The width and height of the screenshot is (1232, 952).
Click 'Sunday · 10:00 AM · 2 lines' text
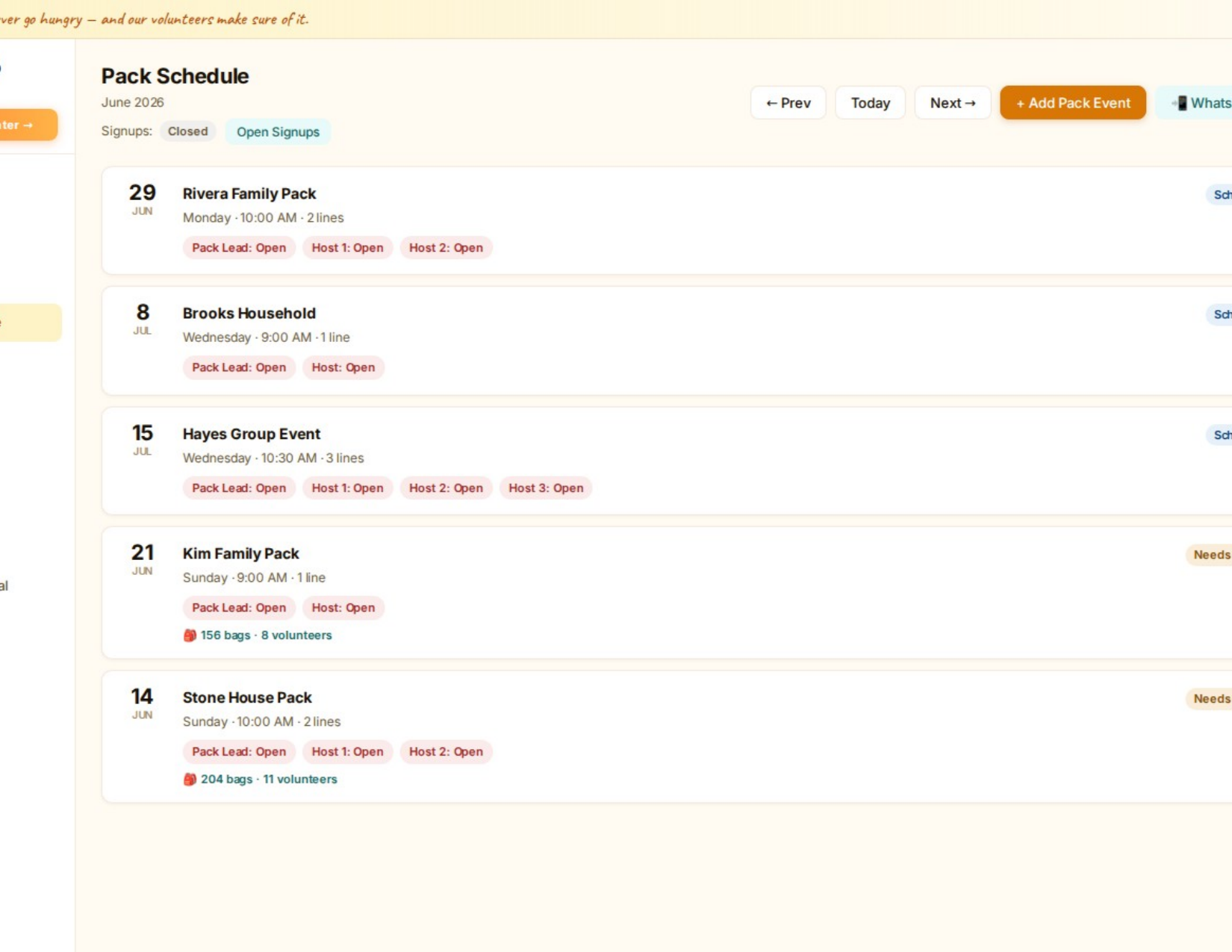click(x=261, y=722)
